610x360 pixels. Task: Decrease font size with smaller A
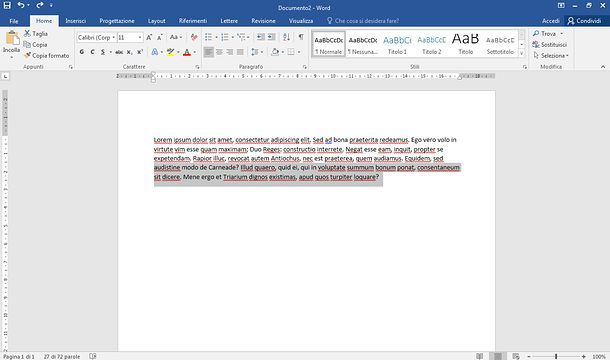tap(160, 37)
